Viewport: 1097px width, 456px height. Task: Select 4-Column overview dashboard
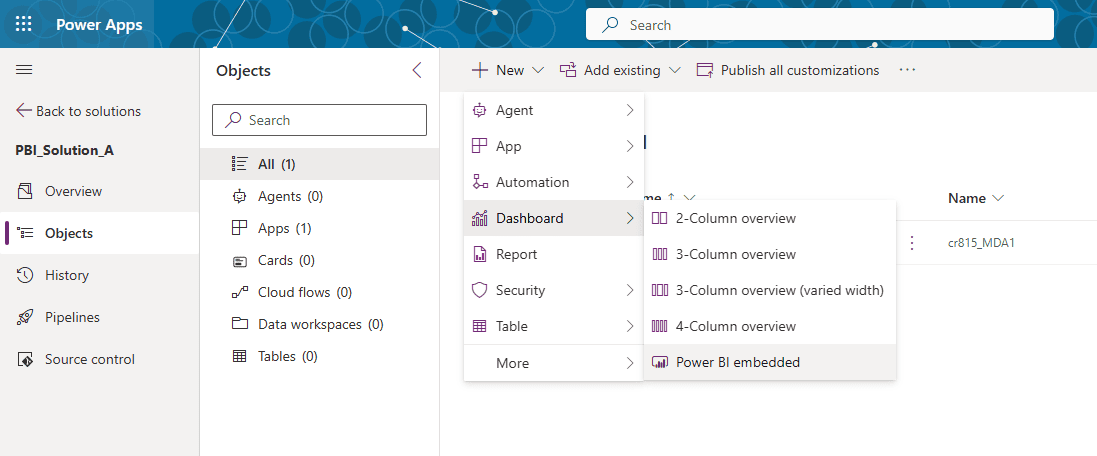click(x=770, y=326)
